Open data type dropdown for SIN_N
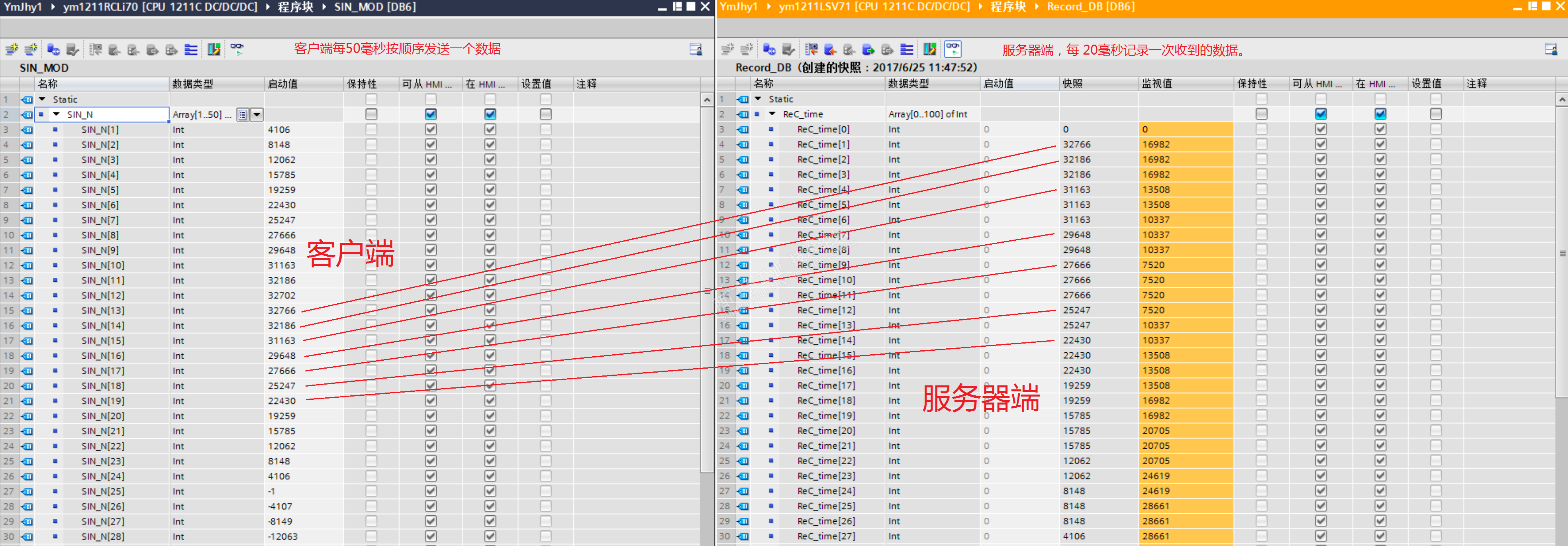This screenshot has width=1568, height=546. pos(257,114)
